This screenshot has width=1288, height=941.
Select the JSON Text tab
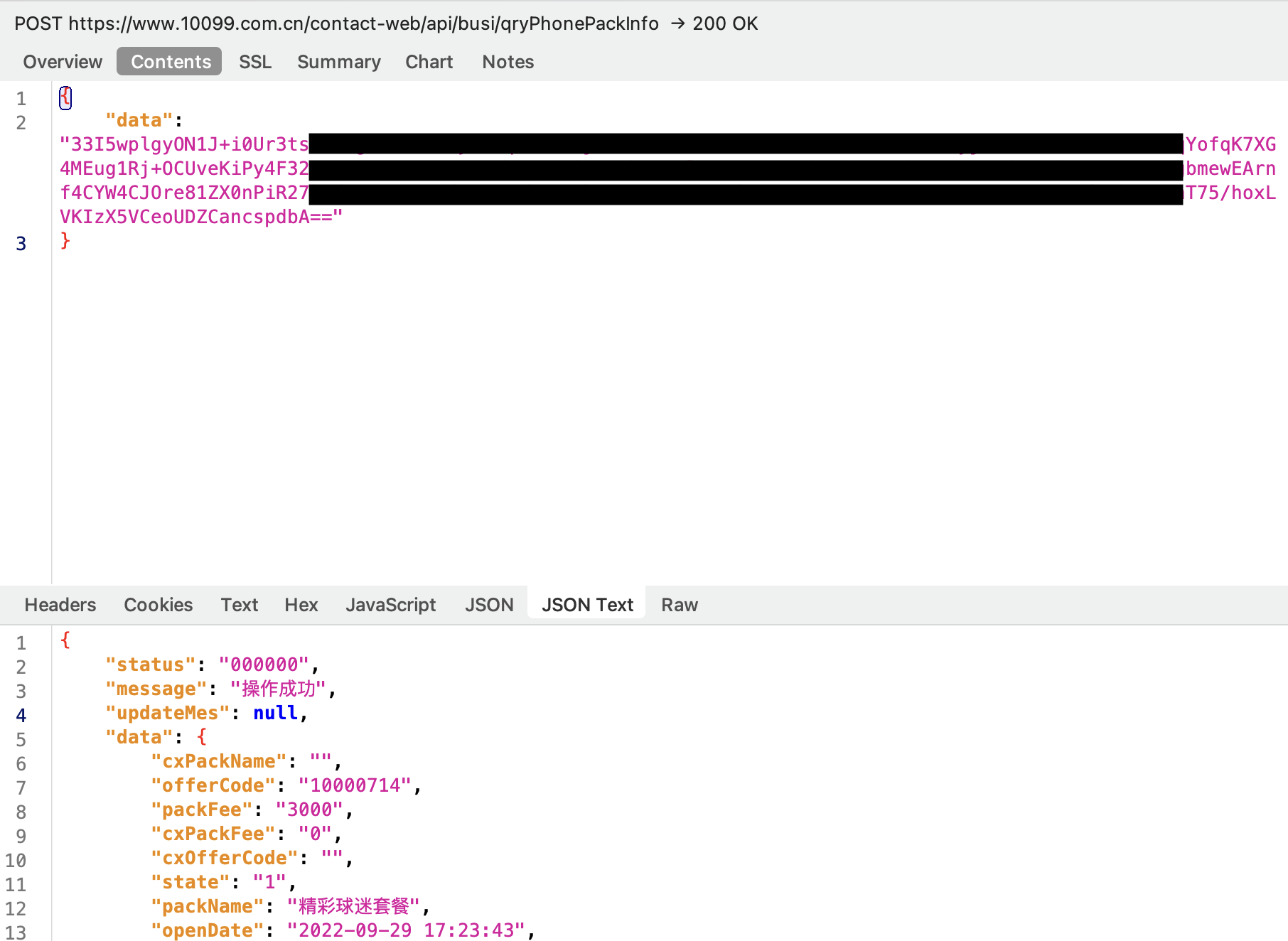(x=586, y=605)
